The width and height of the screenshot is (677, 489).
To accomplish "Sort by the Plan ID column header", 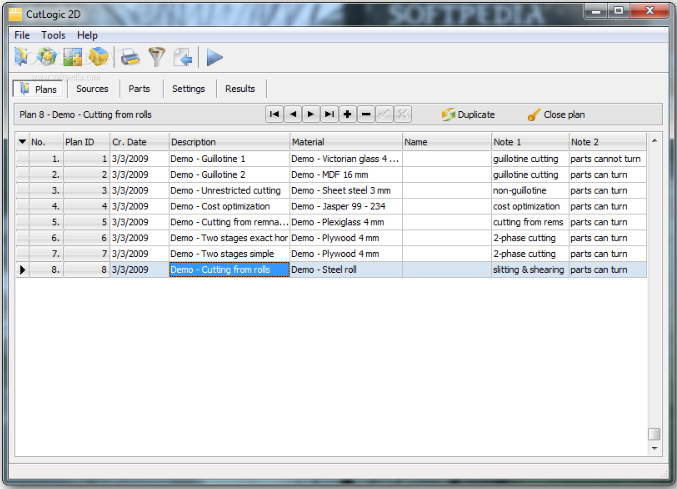I will pyautogui.click(x=86, y=142).
